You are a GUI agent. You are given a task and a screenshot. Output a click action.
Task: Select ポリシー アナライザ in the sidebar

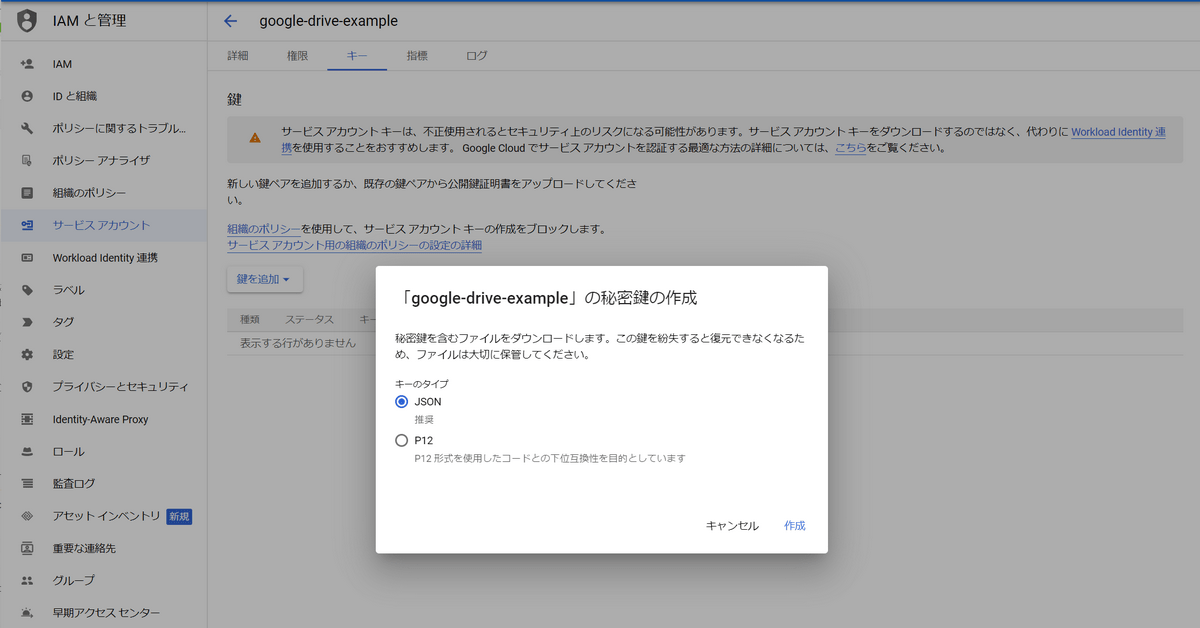104,160
